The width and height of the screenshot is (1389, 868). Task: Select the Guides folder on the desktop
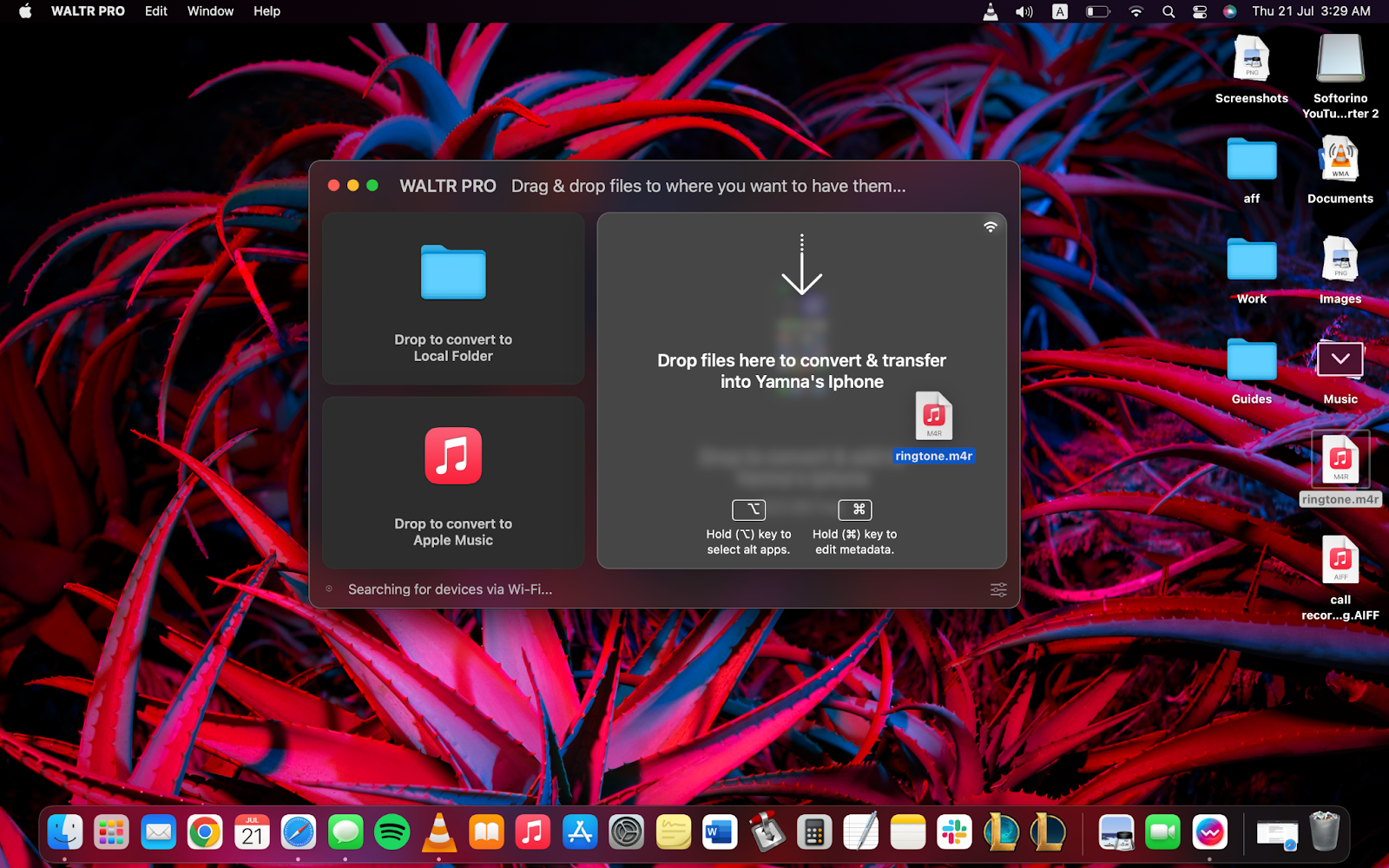point(1252,371)
